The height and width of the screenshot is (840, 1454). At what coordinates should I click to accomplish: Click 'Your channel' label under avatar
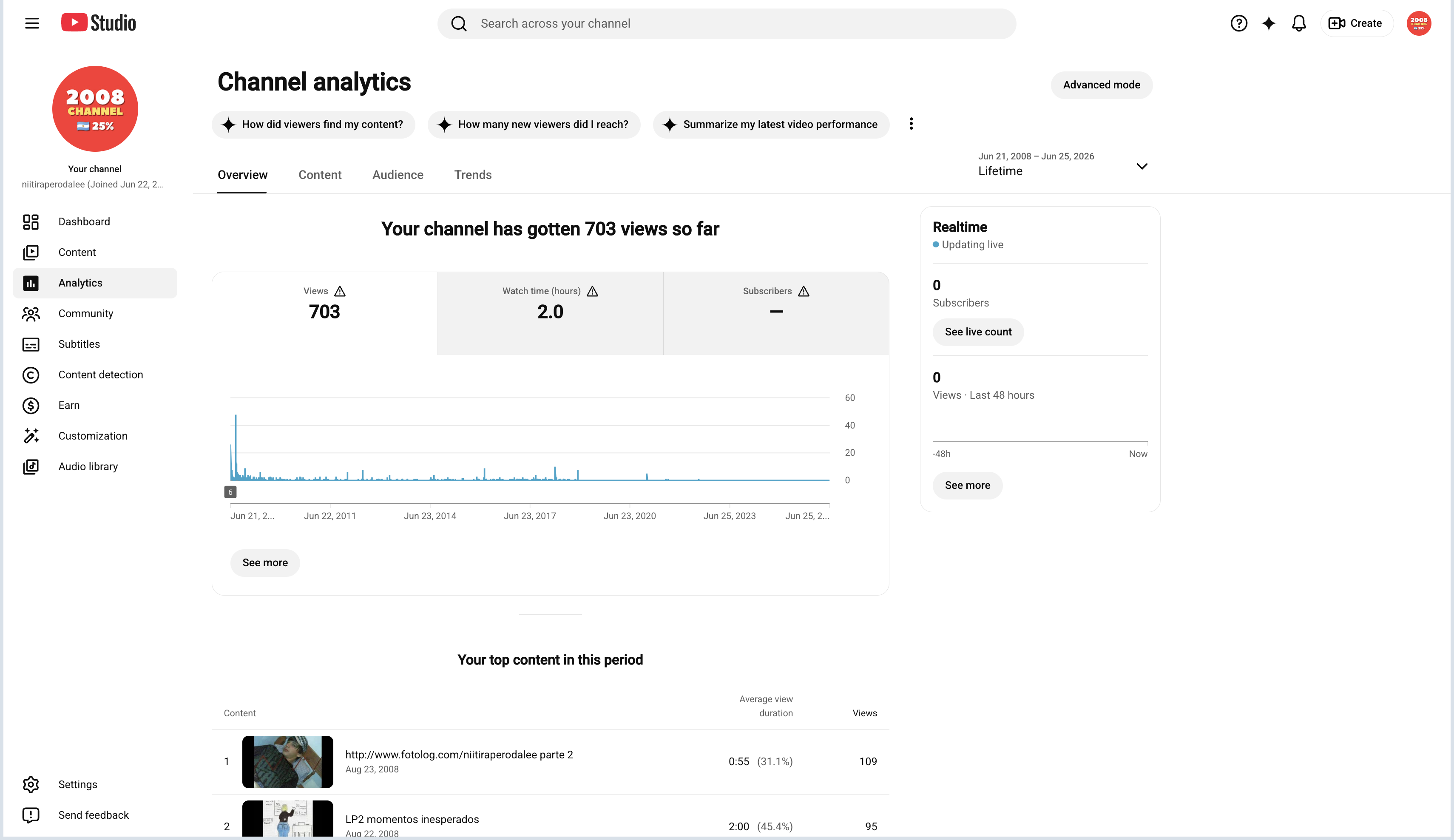point(95,169)
